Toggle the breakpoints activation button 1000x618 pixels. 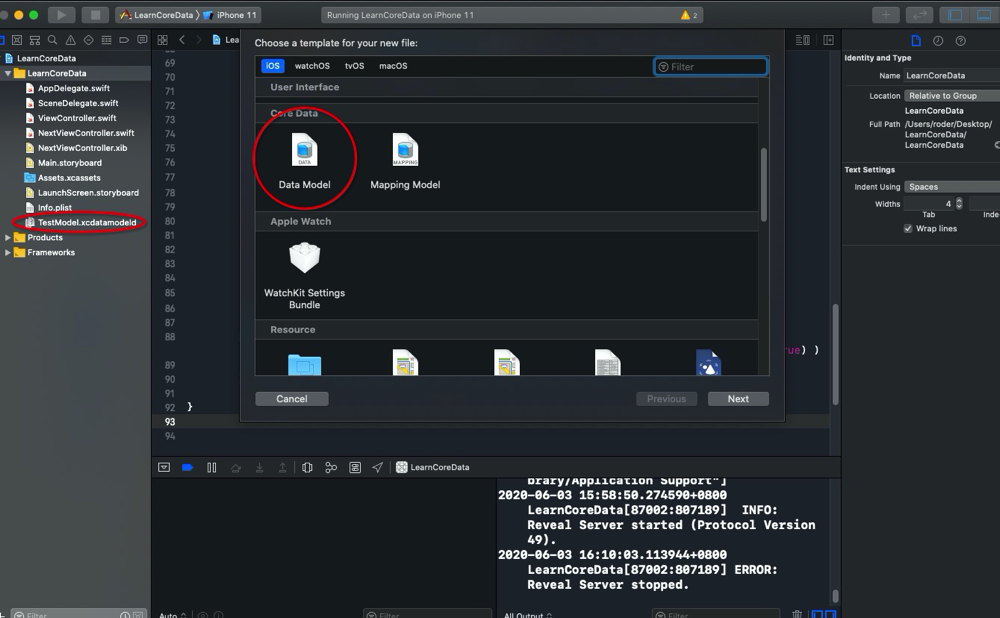point(188,467)
